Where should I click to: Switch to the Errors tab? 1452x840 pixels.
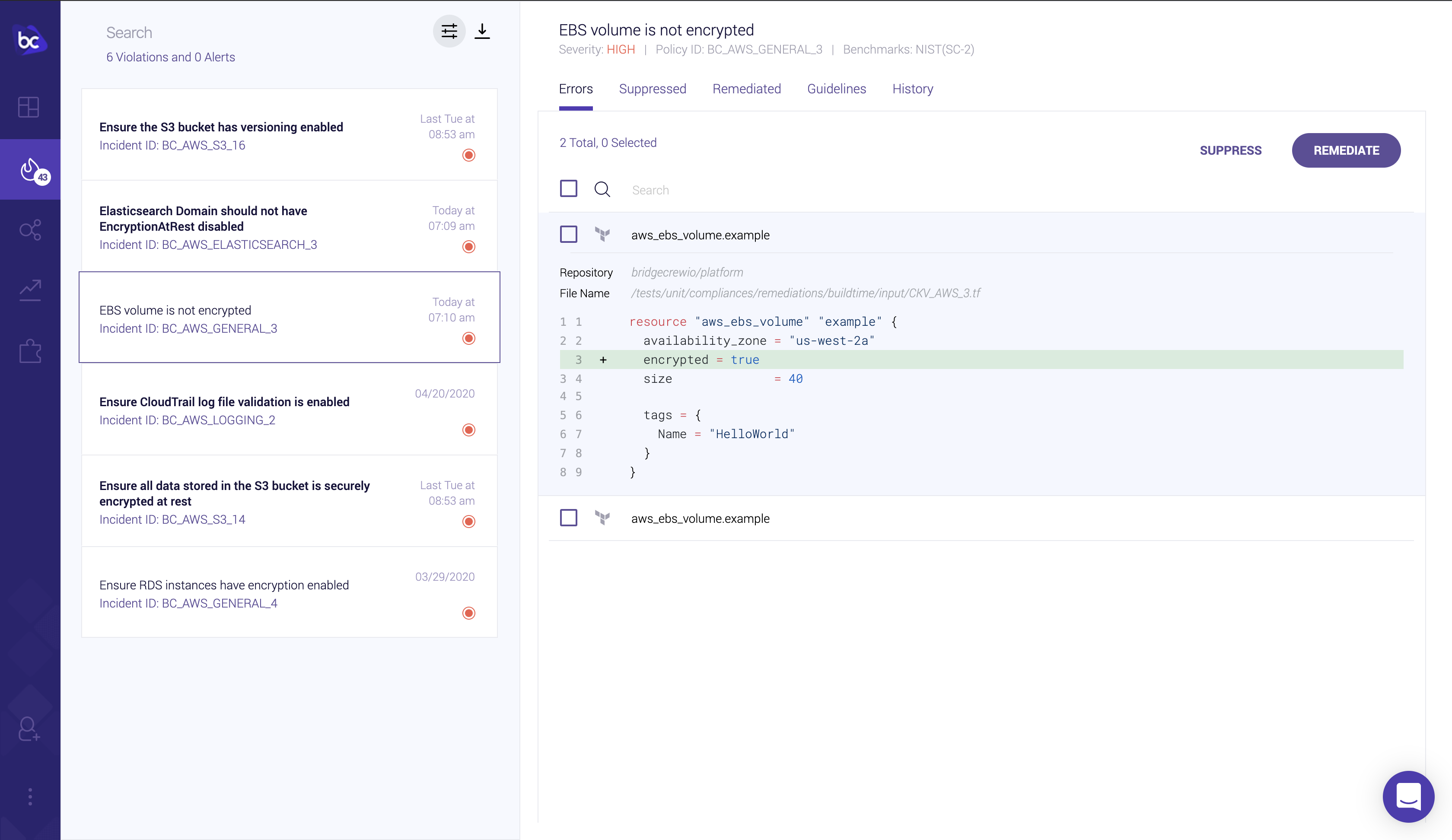pyautogui.click(x=576, y=89)
